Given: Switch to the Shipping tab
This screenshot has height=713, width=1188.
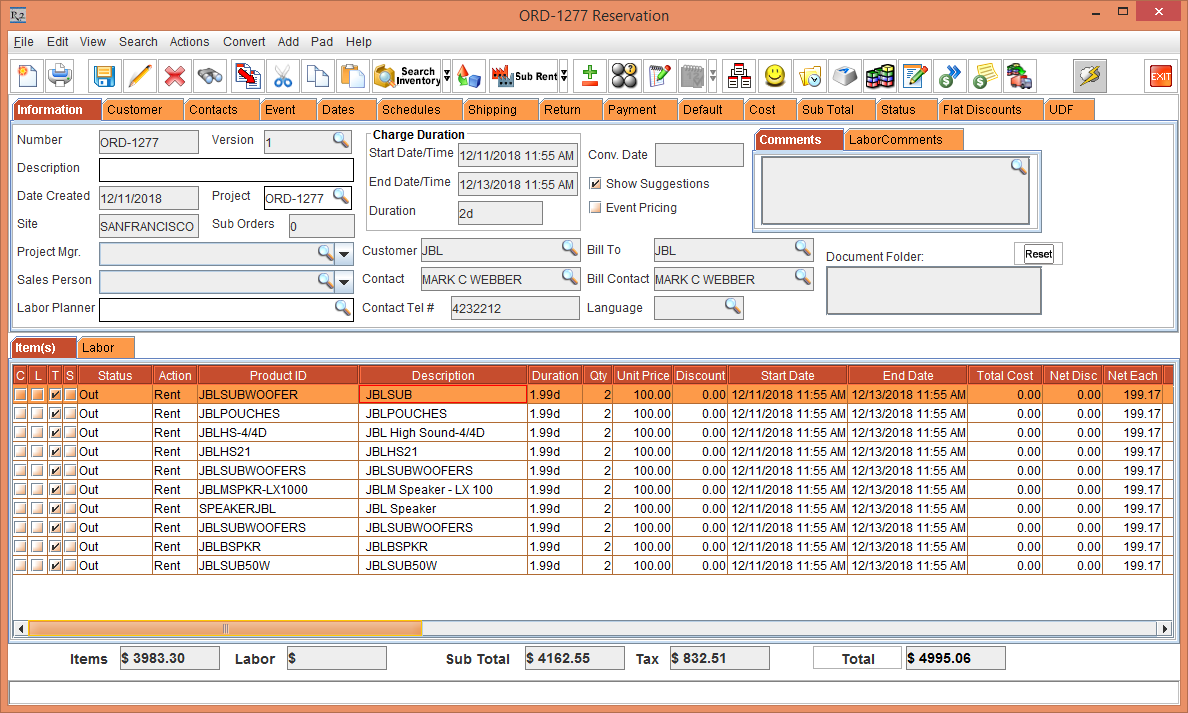Looking at the screenshot, I should 492,110.
